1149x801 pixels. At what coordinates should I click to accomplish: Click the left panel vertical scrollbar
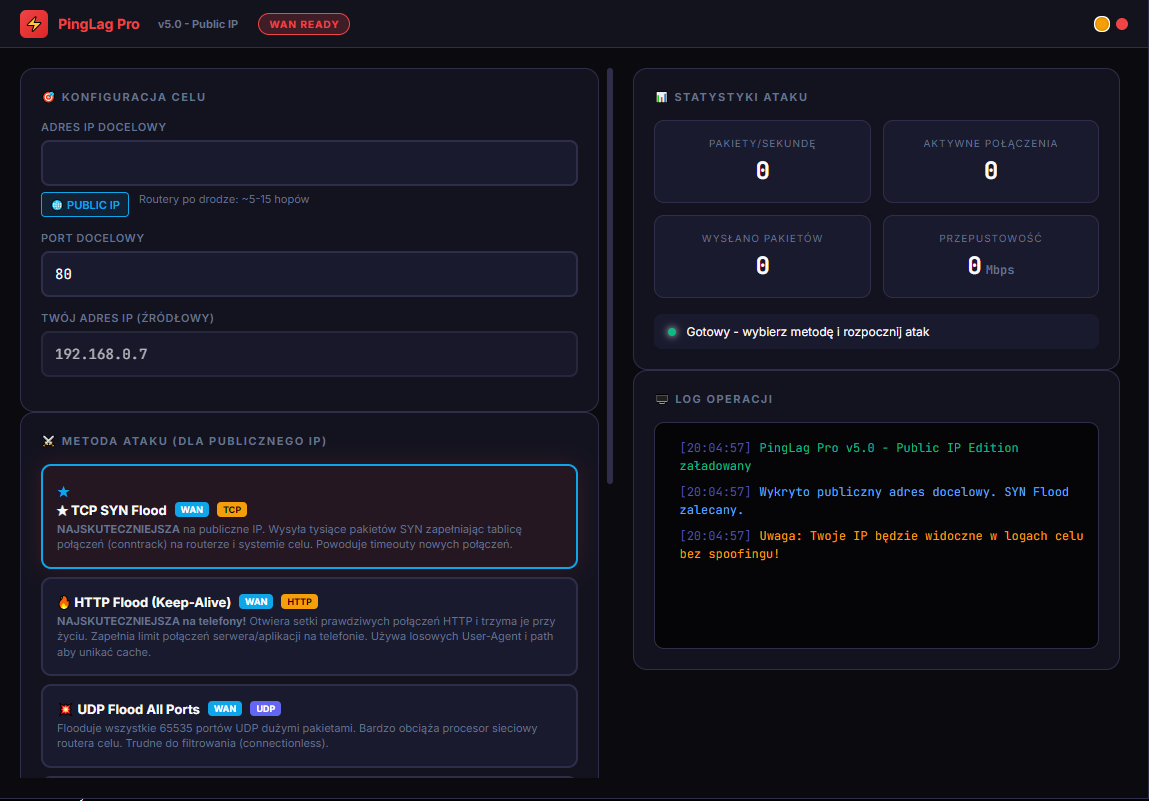tap(610, 276)
